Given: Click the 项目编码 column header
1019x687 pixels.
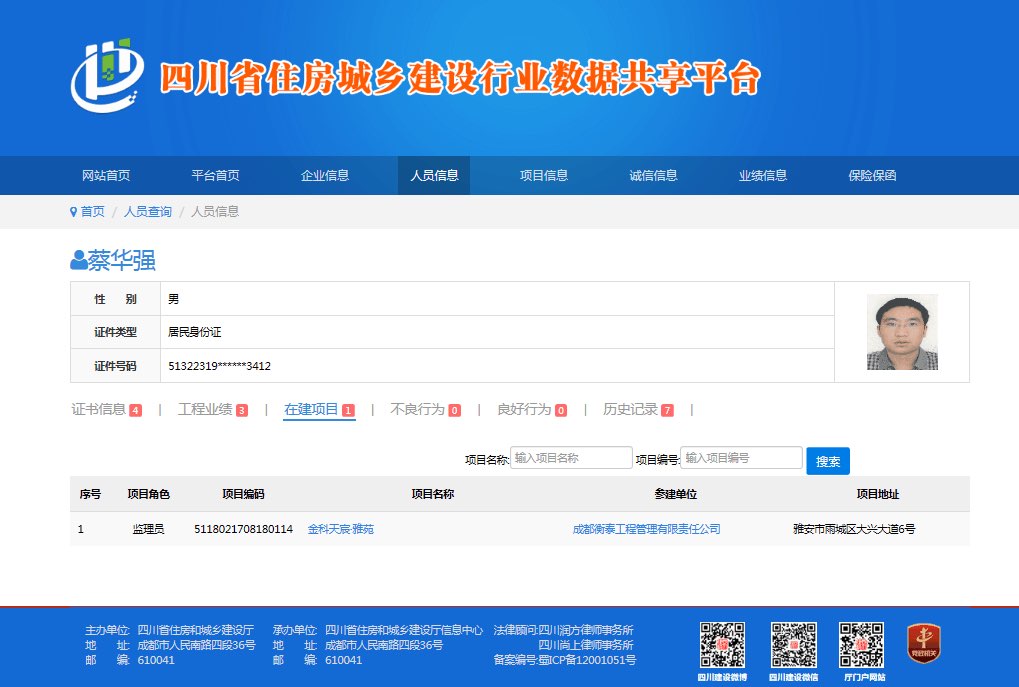Looking at the screenshot, I should 243,494.
